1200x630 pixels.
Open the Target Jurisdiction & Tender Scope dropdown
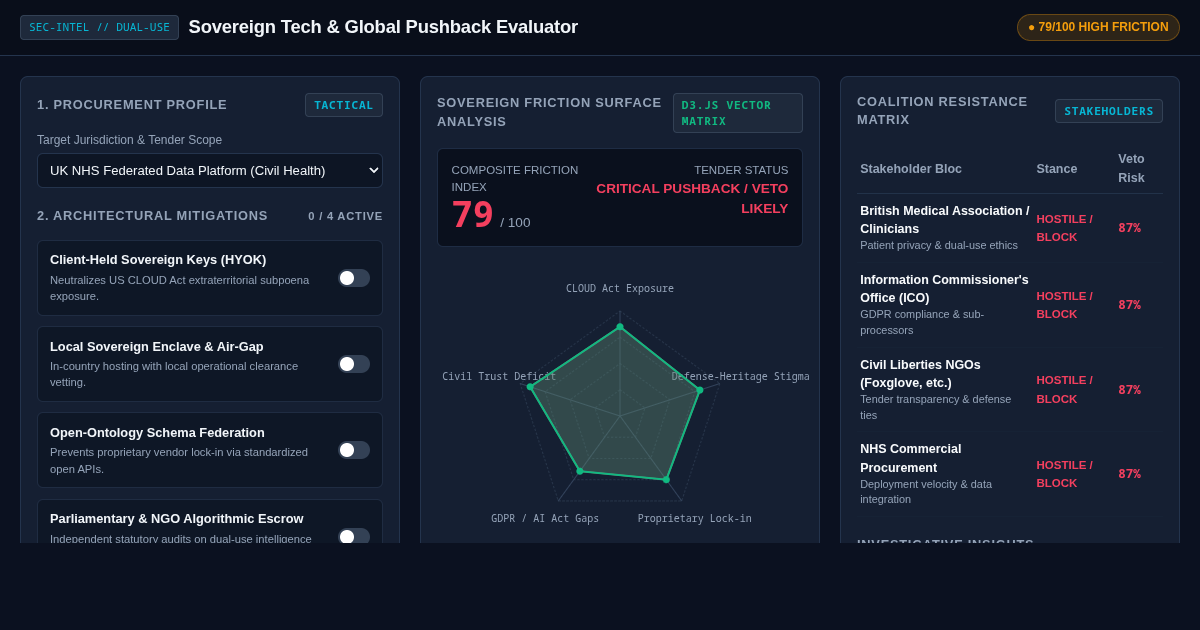point(210,170)
